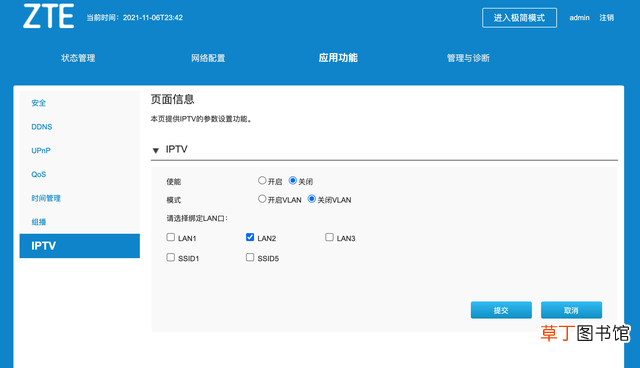The image size is (640, 368).
Task: Open the 网络配置 tab
Action: [208, 58]
